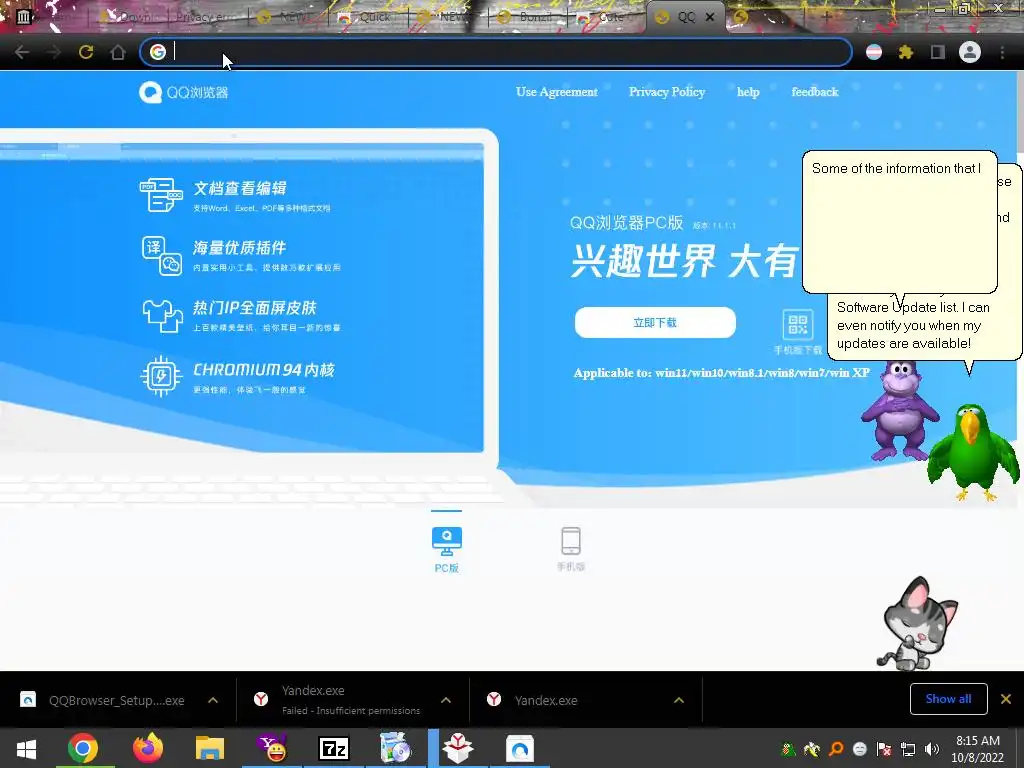The height and width of the screenshot is (768, 1024).
Task: Open the QQ Browser taskbar icon
Action: [520, 748]
